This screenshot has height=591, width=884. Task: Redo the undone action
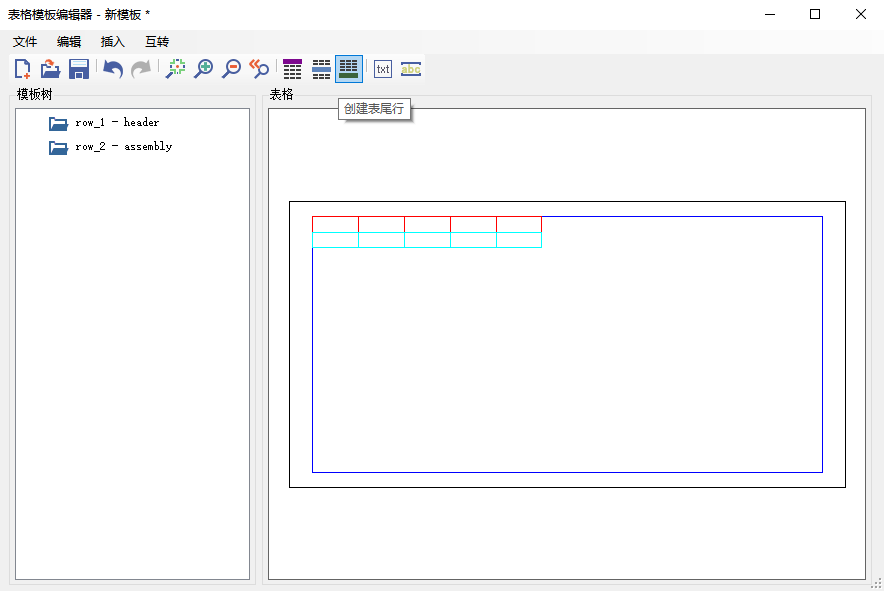[141, 69]
